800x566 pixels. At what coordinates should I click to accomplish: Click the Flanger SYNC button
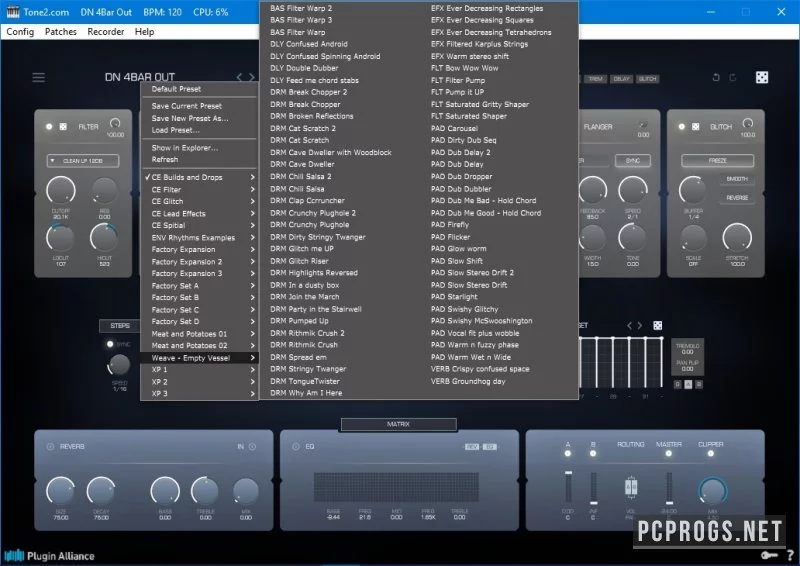pos(633,161)
